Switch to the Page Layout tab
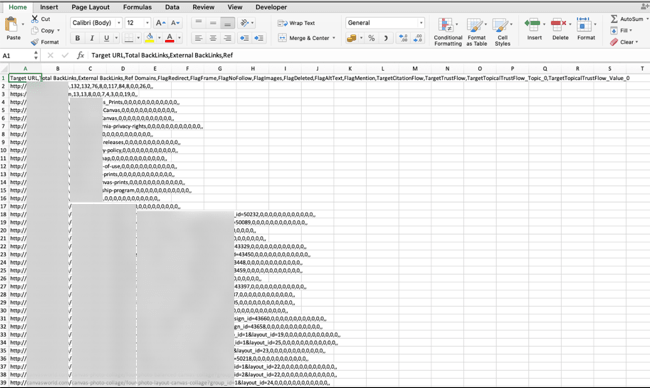This screenshot has height=388, width=650. pos(90,7)
